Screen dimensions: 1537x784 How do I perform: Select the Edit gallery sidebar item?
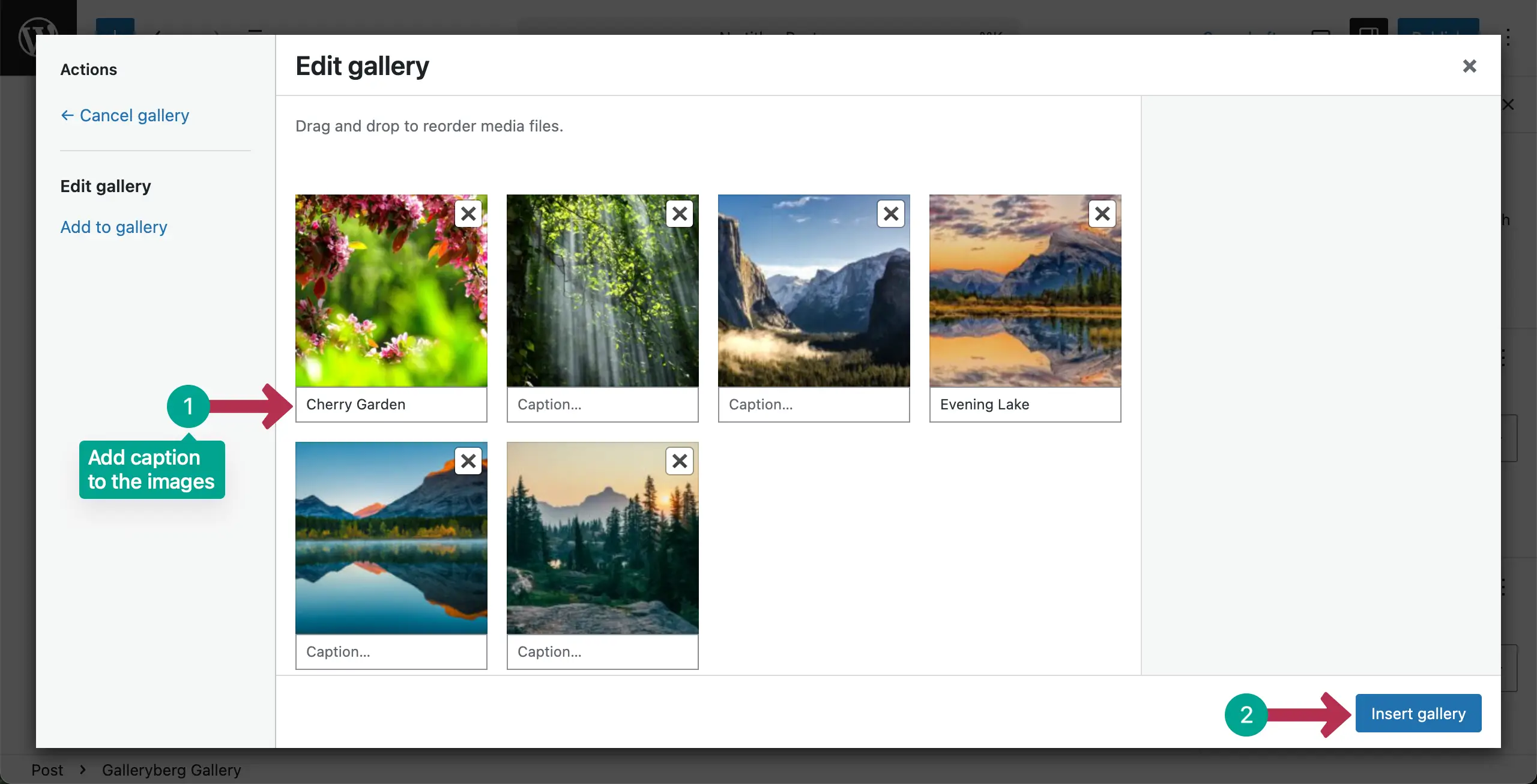point(106,186)
